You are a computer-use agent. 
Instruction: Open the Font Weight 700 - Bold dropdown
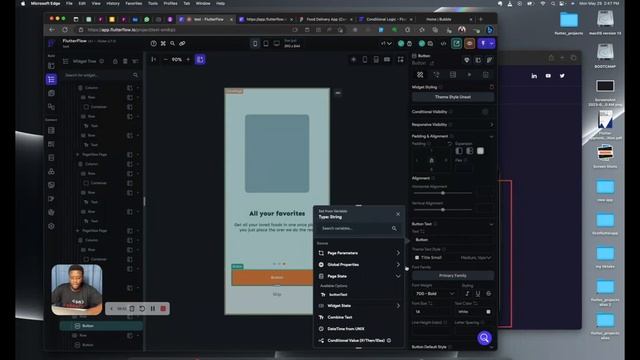click(434, 293)
